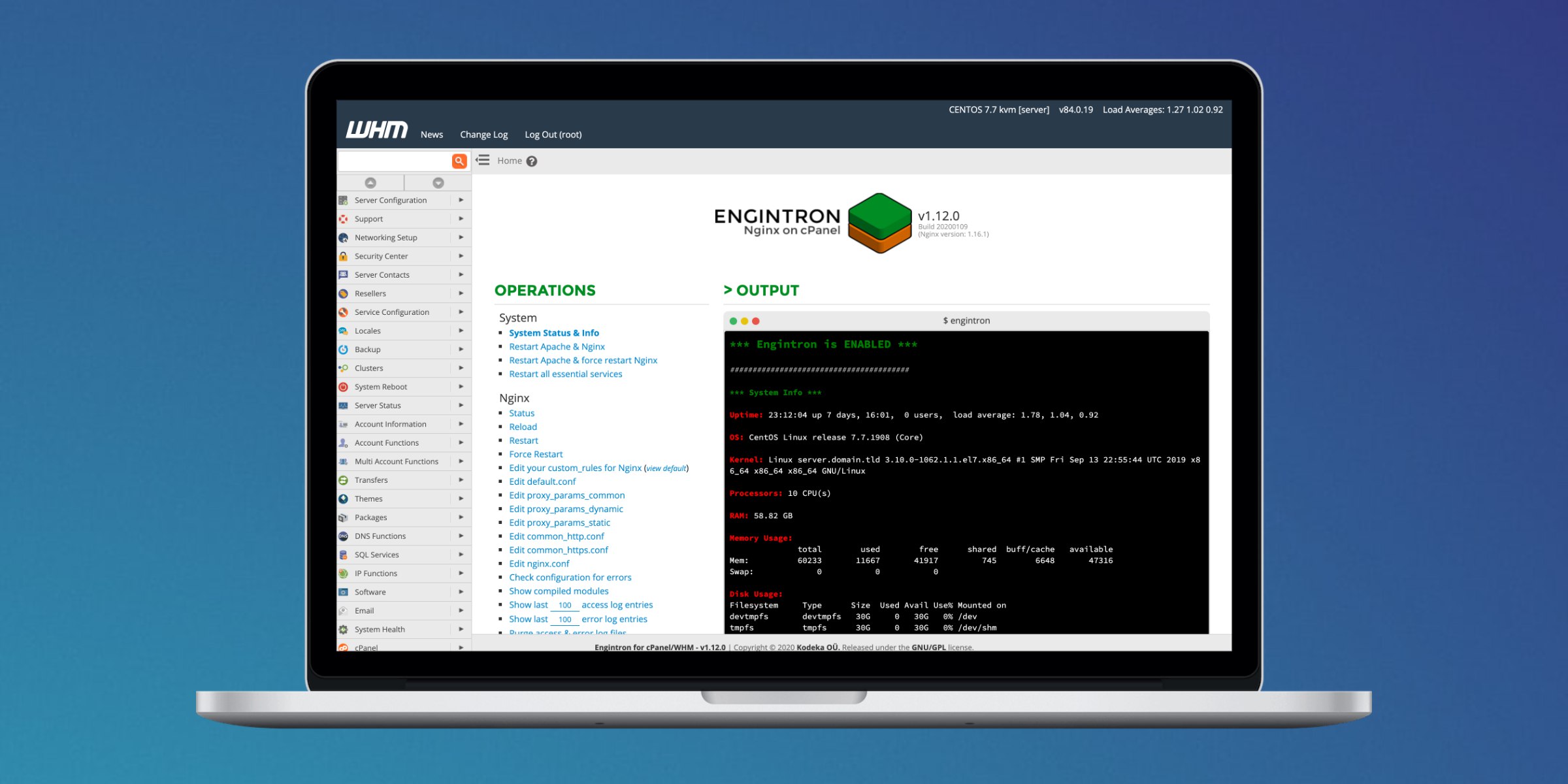Select Log Out (root)
The height and width of the screenshot is (784, 1568).
click(x=553, y=135)
